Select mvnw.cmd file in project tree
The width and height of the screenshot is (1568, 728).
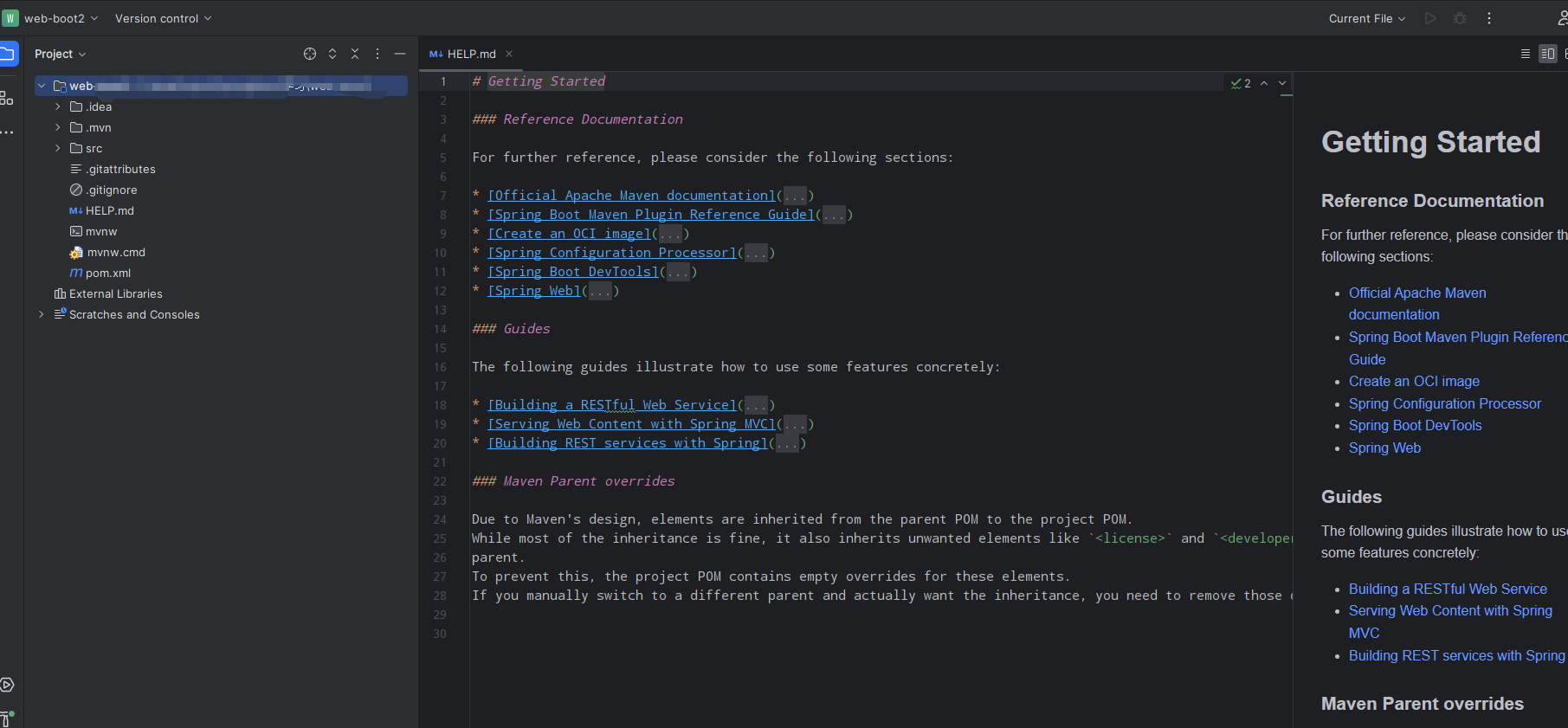coord(107,252)
